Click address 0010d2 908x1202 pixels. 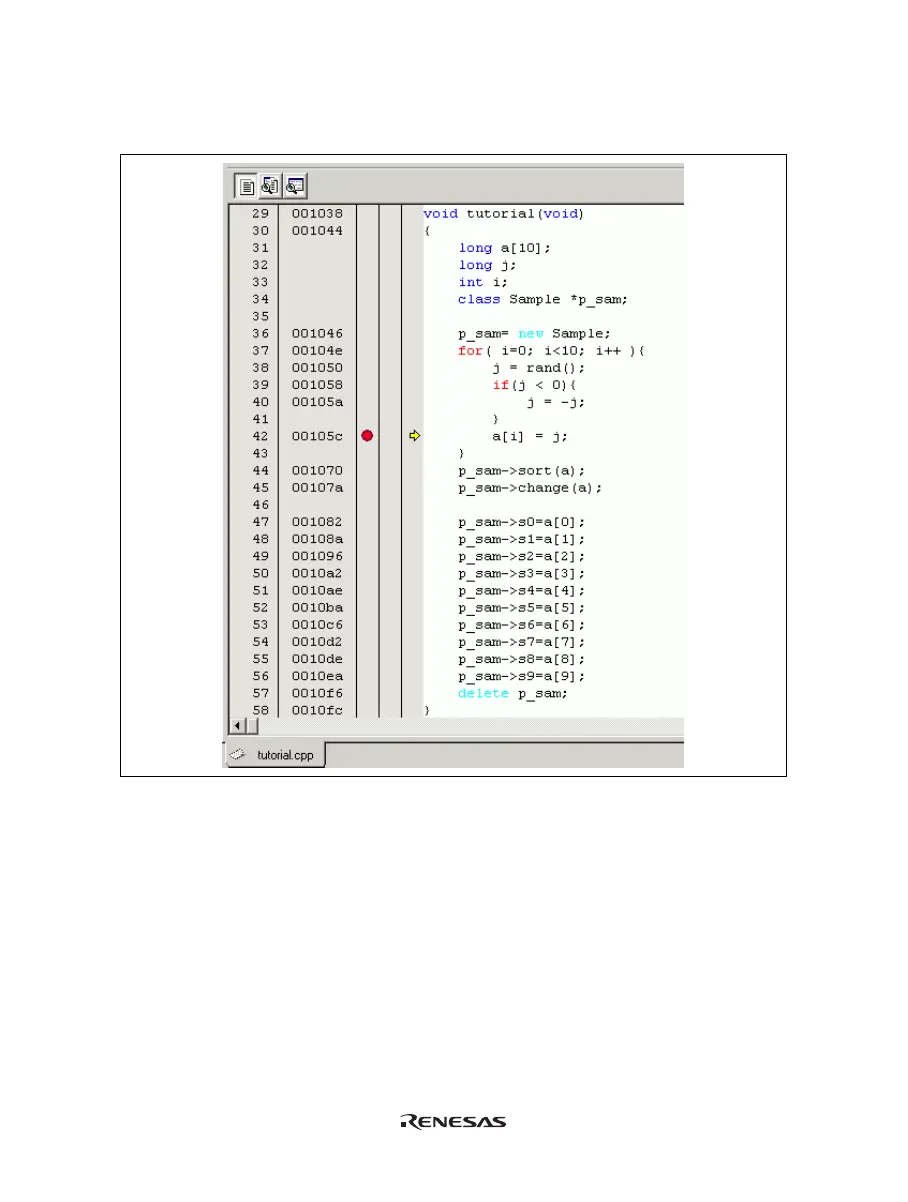(x=317, y=642)
